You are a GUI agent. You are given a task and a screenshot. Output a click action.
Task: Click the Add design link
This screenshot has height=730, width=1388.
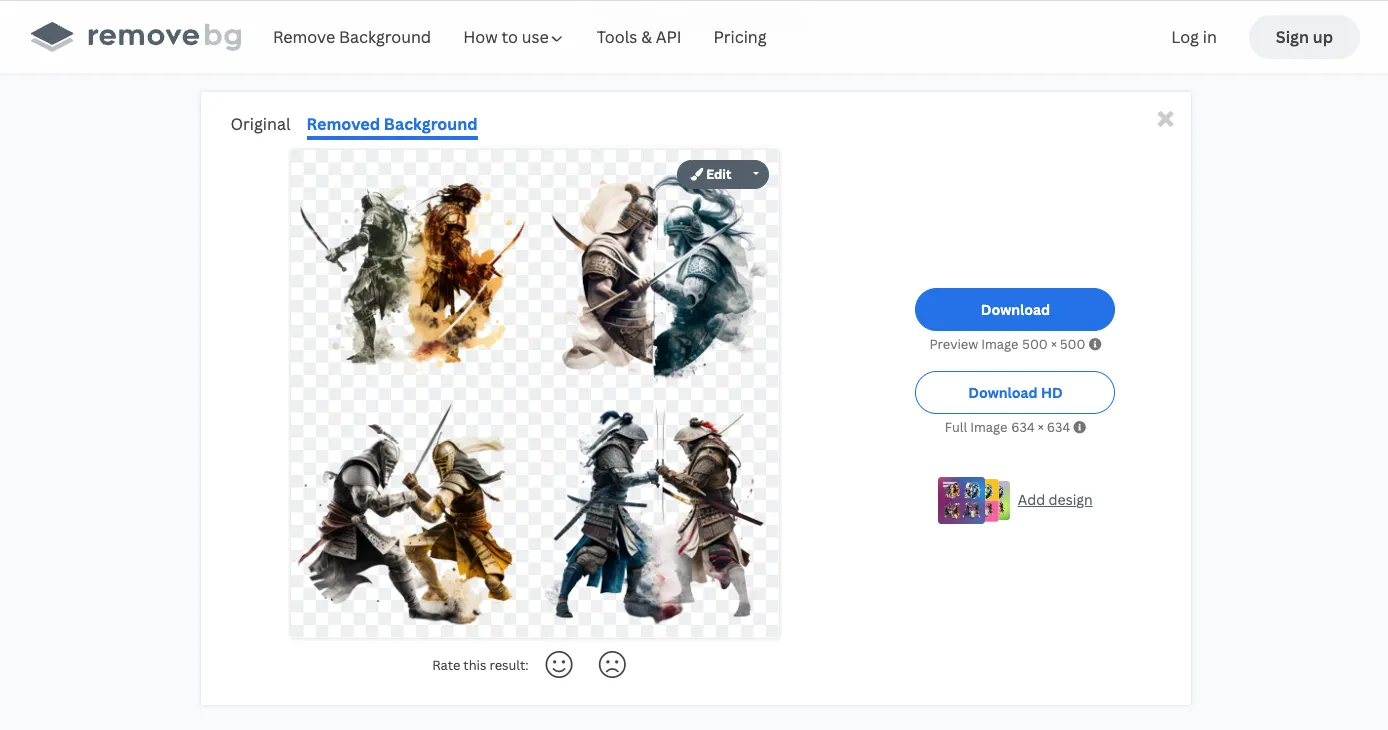point(1055,500)
